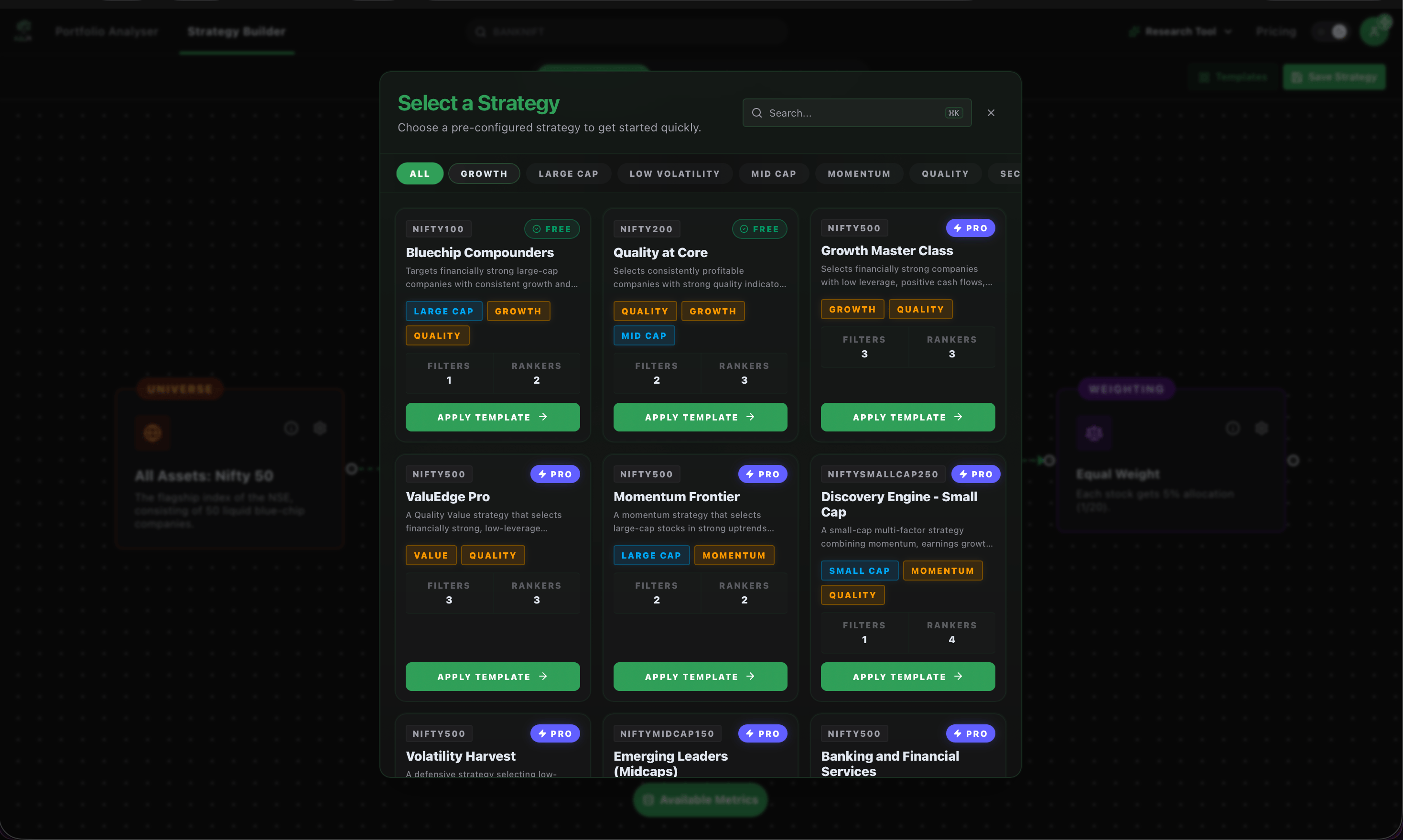Click PRO badge on Emerging Leaders card
This screenshot has height=840, width=1403.
[762, 733]
